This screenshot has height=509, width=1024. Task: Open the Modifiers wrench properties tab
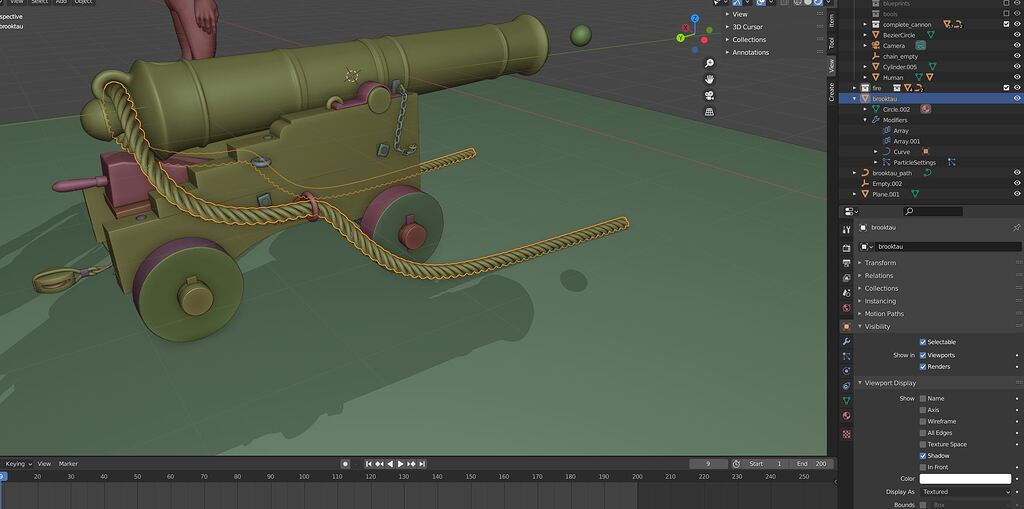[846, 341]
